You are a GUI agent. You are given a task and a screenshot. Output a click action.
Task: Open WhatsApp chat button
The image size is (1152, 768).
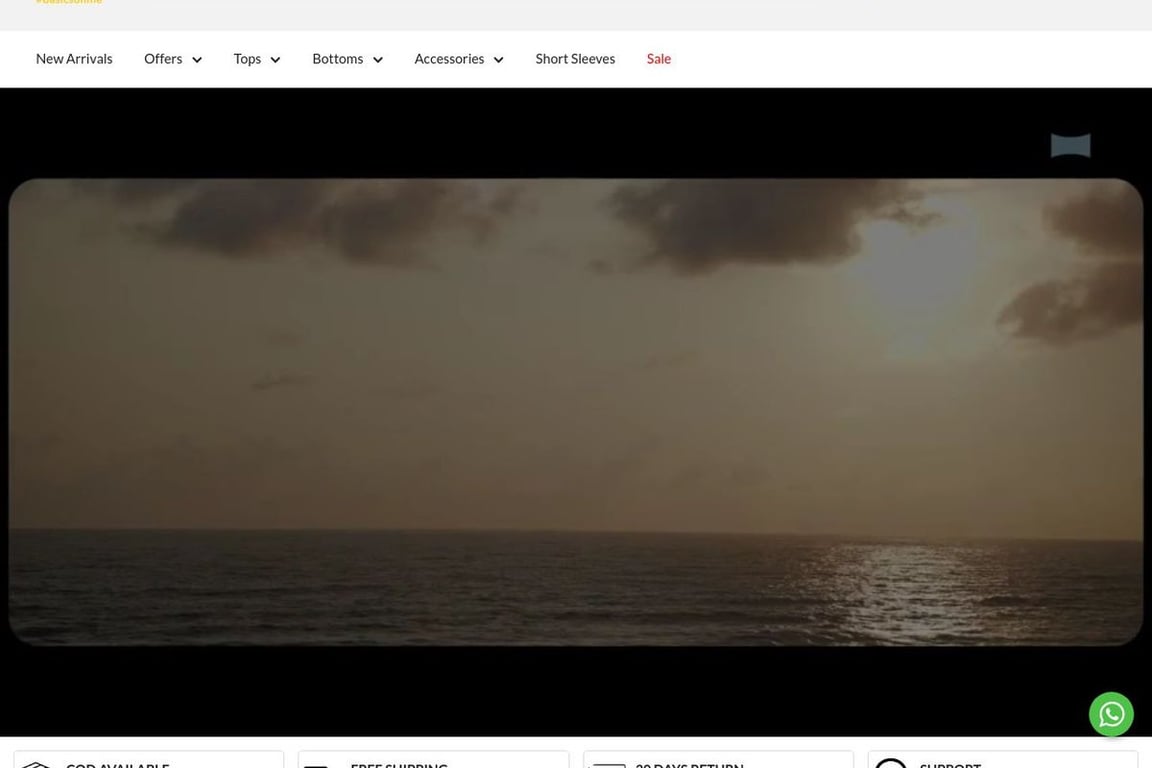1111,714
